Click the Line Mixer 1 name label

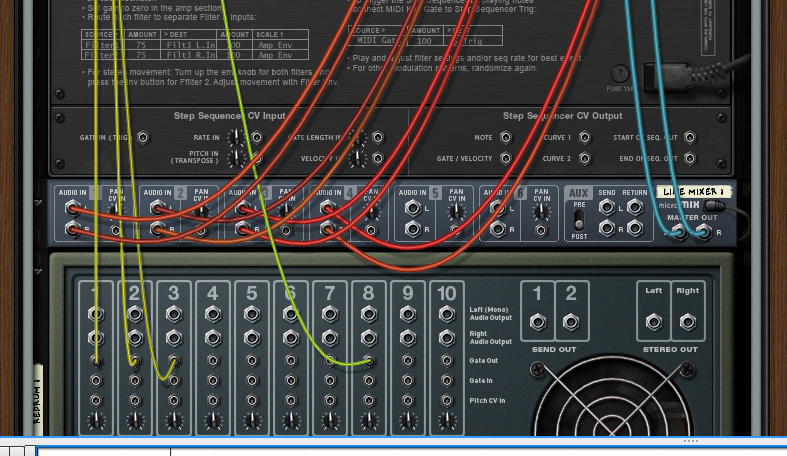pyautogui.click(x=694, y=192)
